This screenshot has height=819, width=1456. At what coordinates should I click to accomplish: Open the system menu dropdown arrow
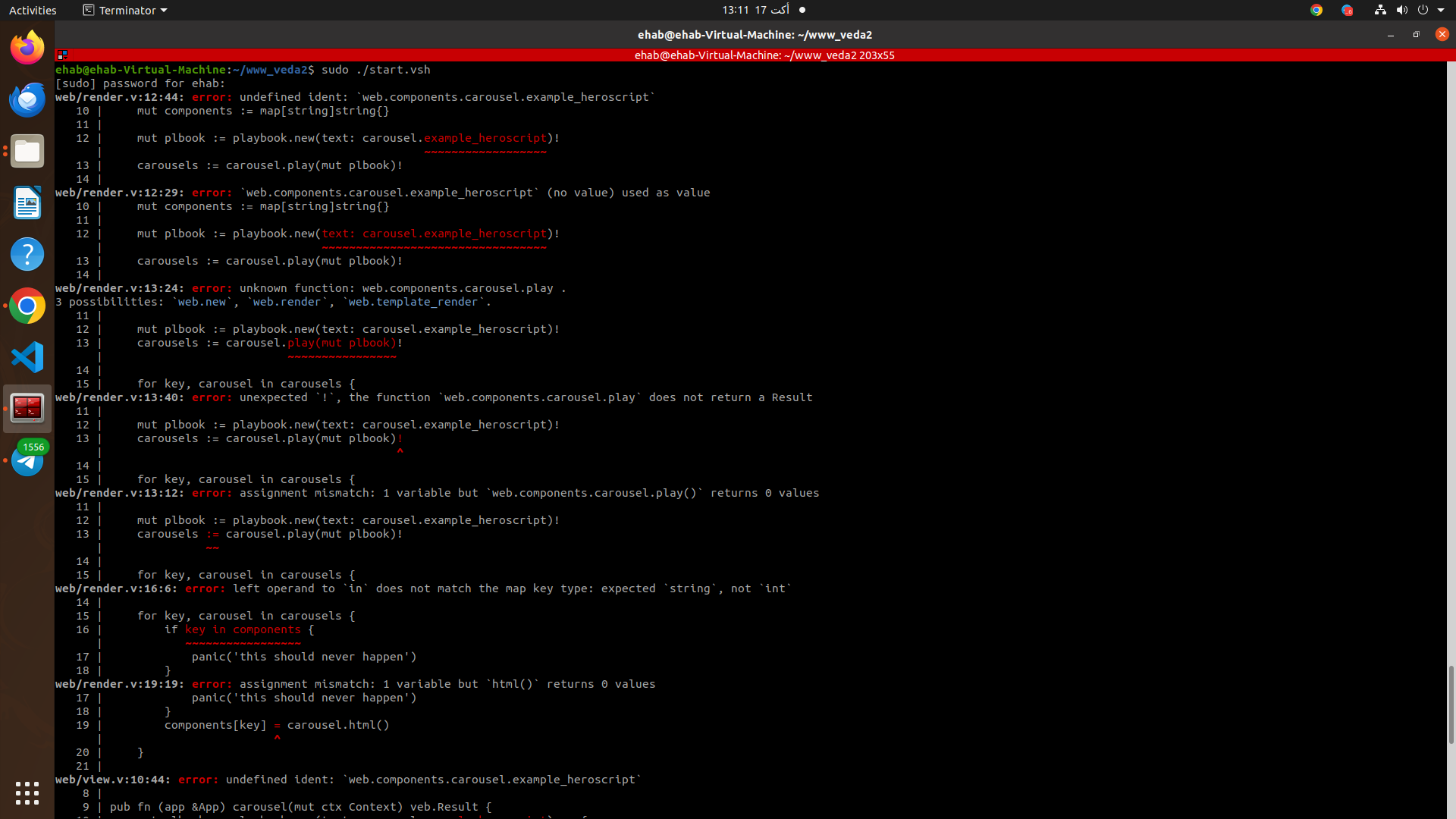tap(1441, 10)
